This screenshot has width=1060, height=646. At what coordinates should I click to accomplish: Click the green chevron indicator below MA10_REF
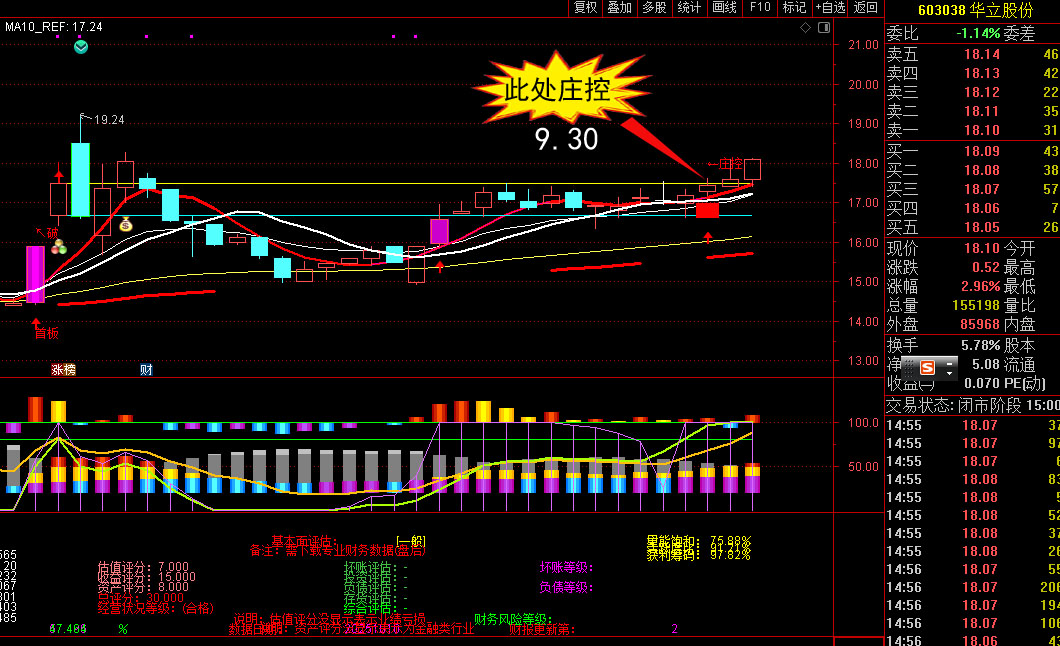pos(81,46)
